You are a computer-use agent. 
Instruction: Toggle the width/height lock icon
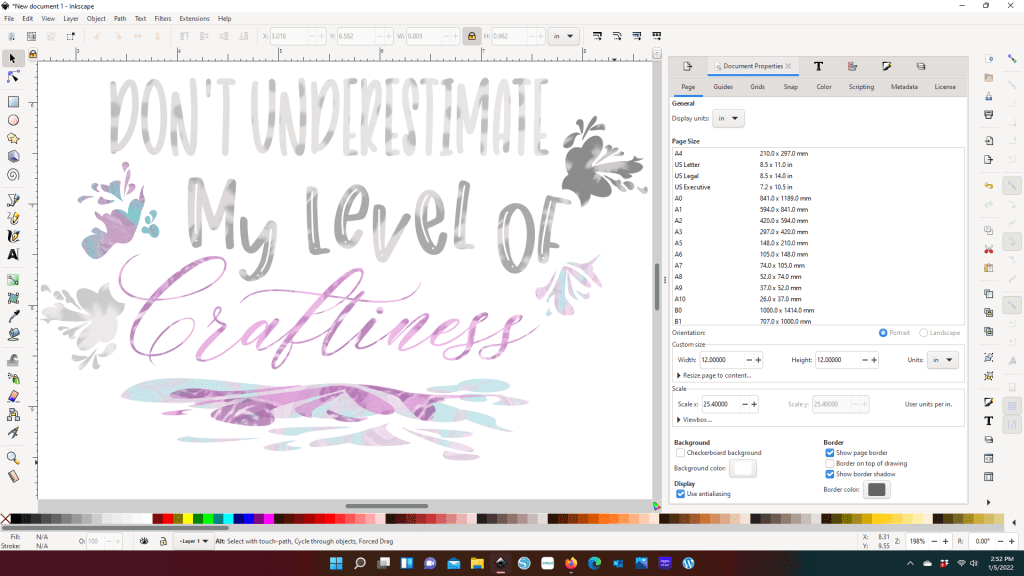pyautogui.click(x=470, y=36)
